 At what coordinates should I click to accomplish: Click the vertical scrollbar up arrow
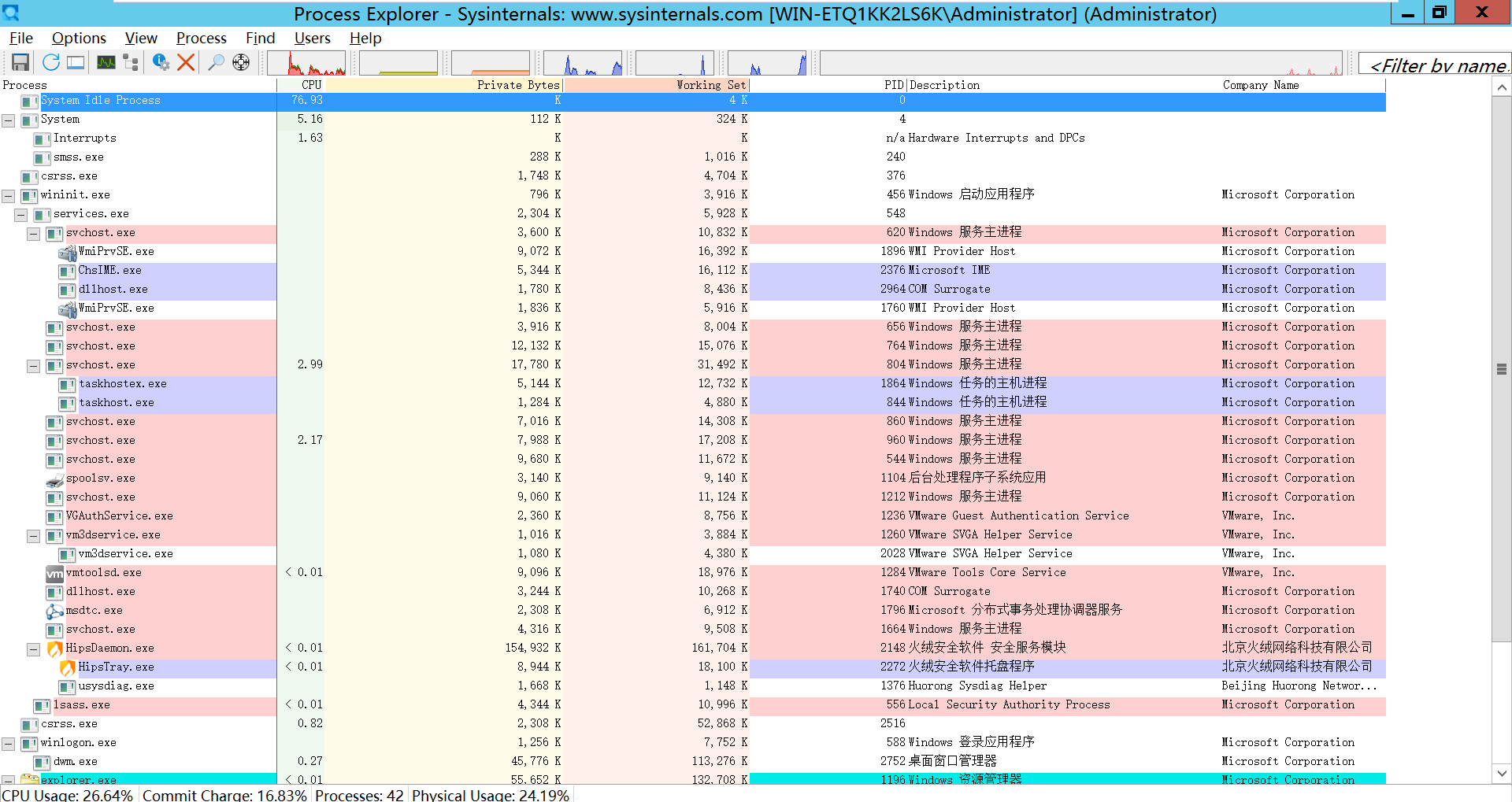coord(1502,88)
